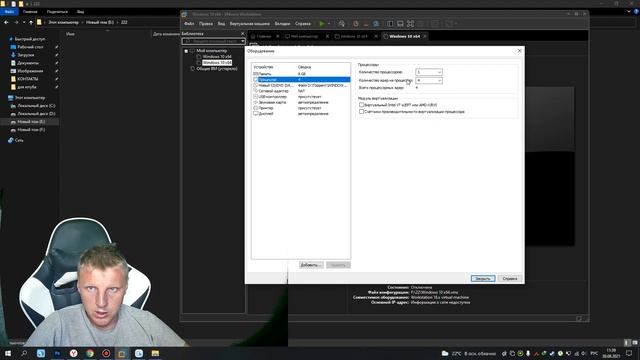
Task: Open Explorer Файл ribbon tab
Action: tap(9, 12)
